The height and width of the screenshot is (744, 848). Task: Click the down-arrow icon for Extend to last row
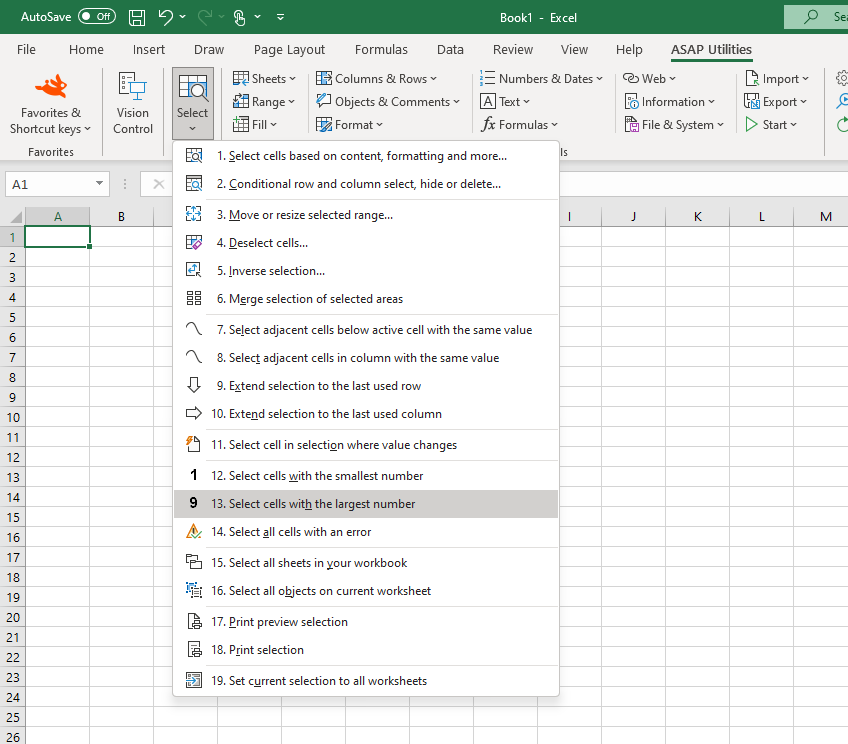194,386
